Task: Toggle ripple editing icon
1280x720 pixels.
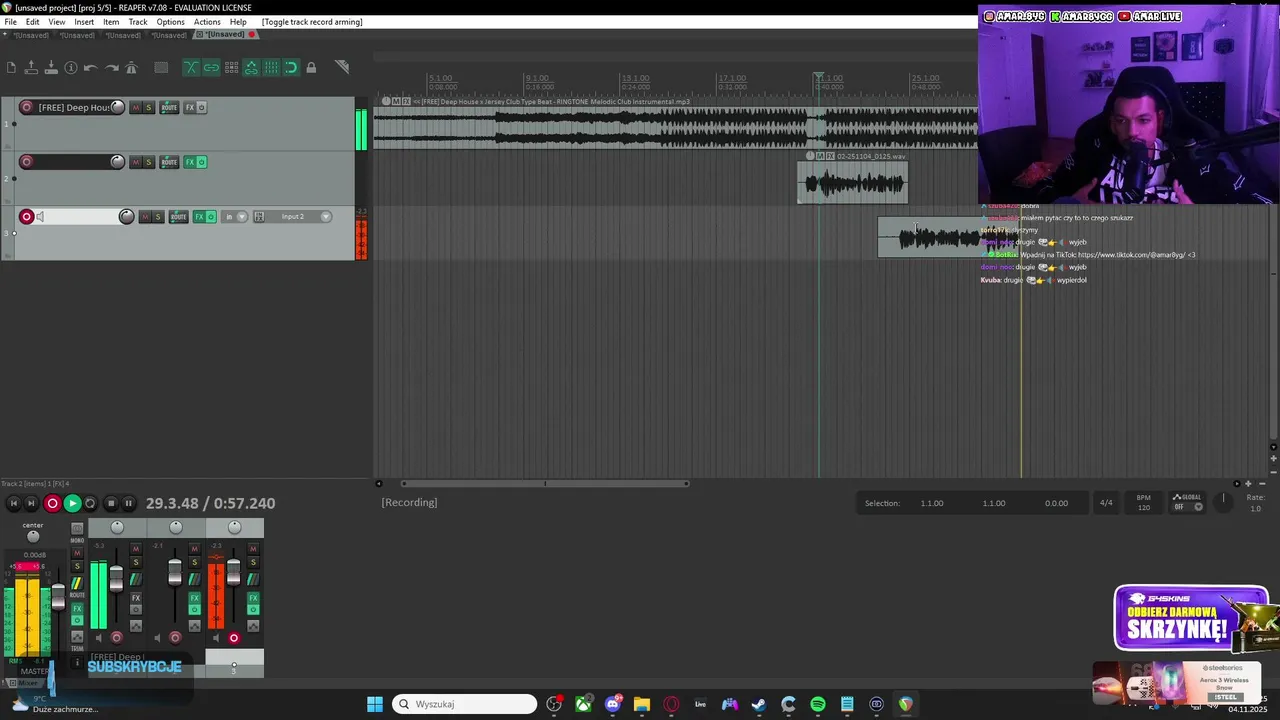Action: [x=231, y=68]
